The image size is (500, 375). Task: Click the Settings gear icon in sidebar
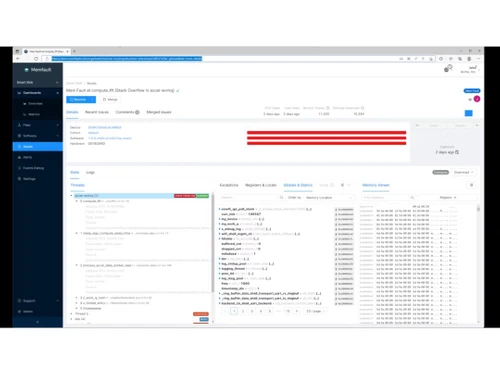tap(19, 179)
